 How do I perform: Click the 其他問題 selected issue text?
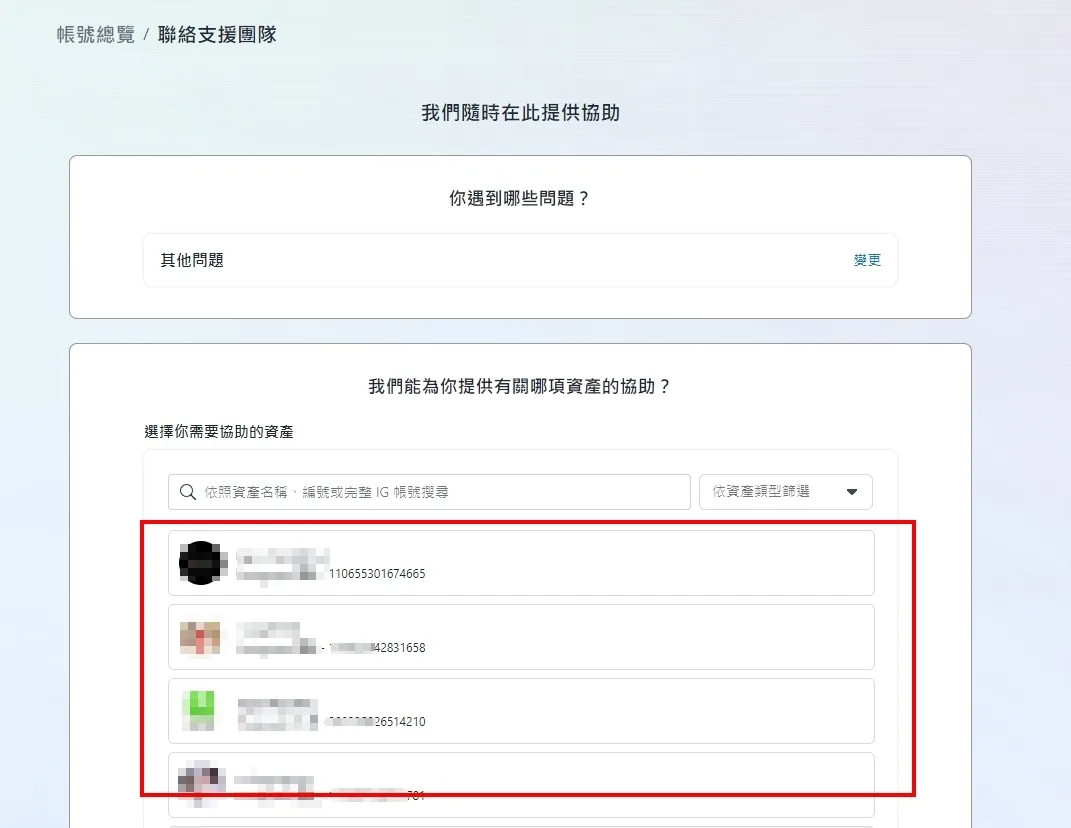point(192,260)
